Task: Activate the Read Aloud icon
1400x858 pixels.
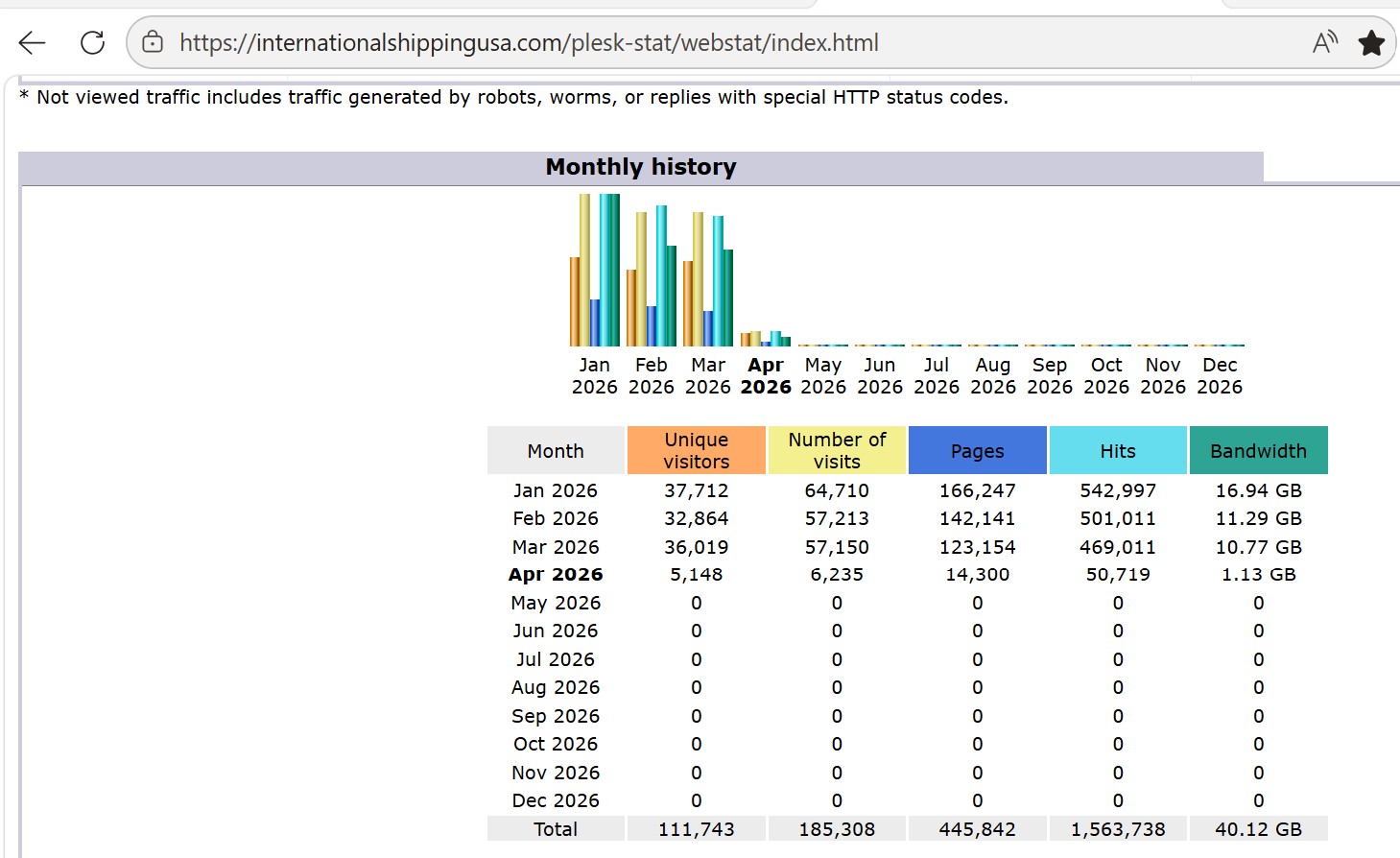Action: tap(1325, 42)
